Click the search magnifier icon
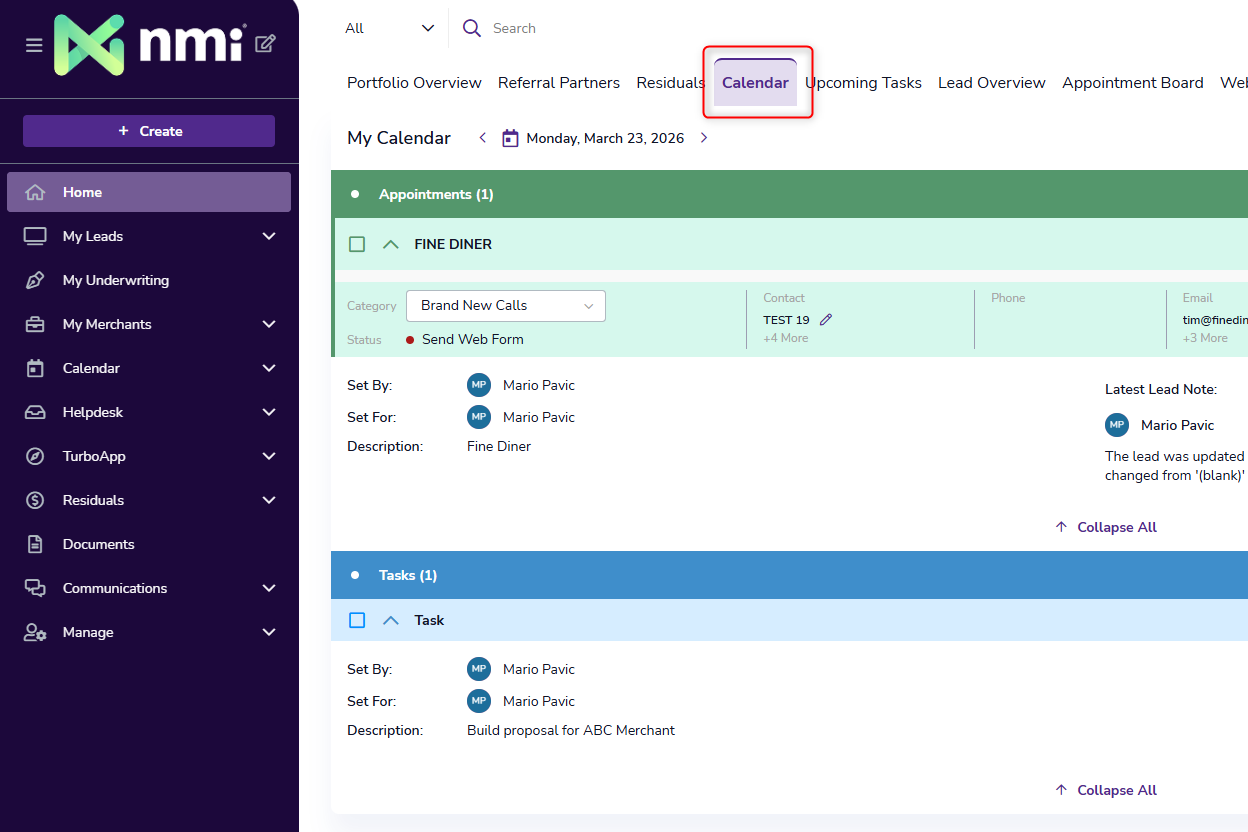The width and height of the screenshot is (1248, 832). (472, 28)
